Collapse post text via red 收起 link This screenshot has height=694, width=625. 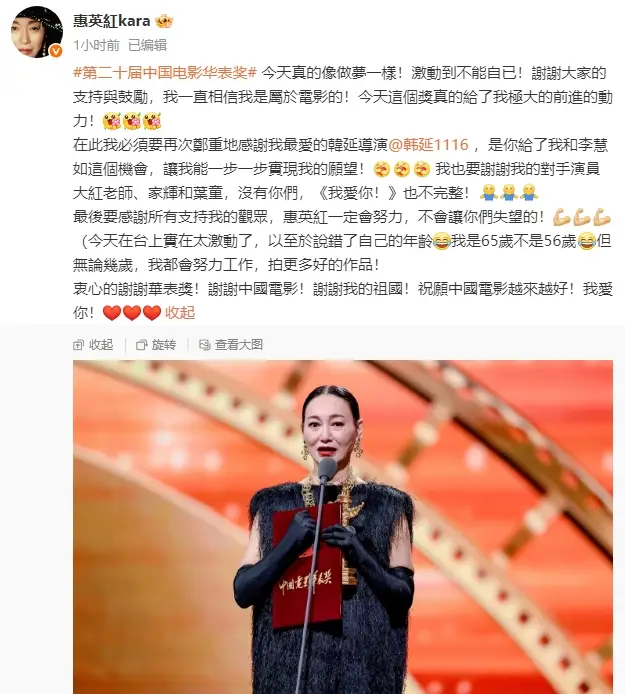click(x=180, y=312)
